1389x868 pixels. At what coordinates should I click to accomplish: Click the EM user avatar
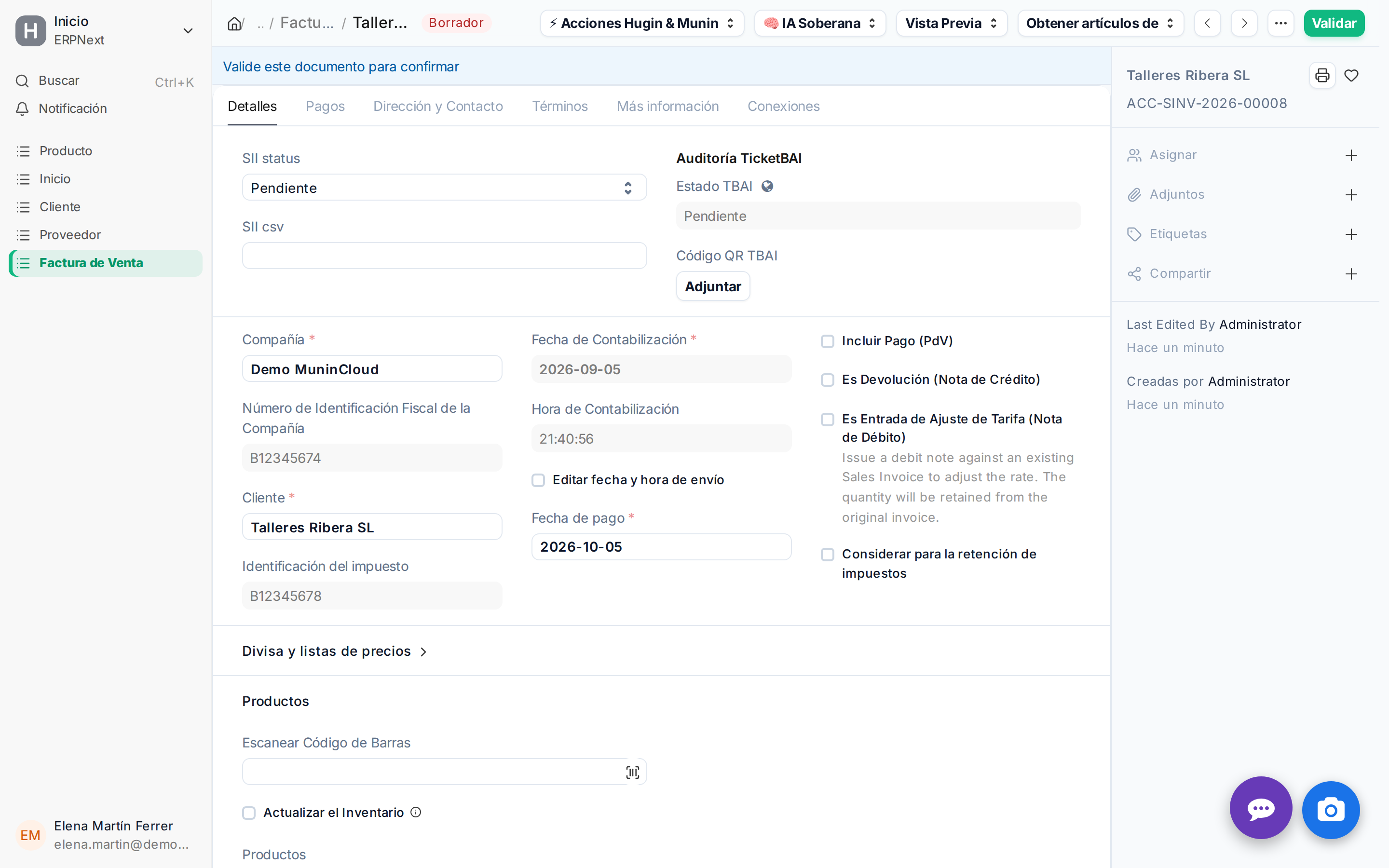click(x=30, y=835)
